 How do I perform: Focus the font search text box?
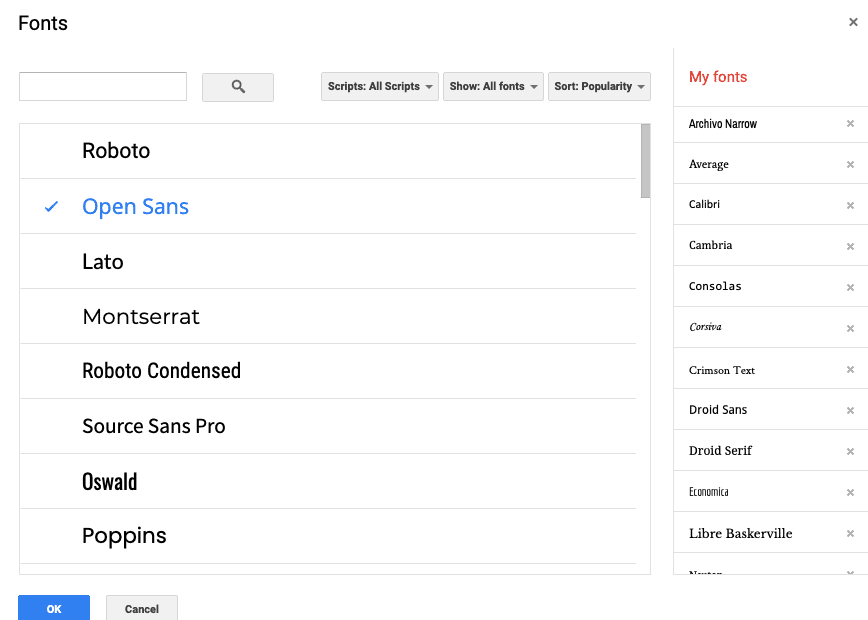pyautogui.click(x=103, y=86)
